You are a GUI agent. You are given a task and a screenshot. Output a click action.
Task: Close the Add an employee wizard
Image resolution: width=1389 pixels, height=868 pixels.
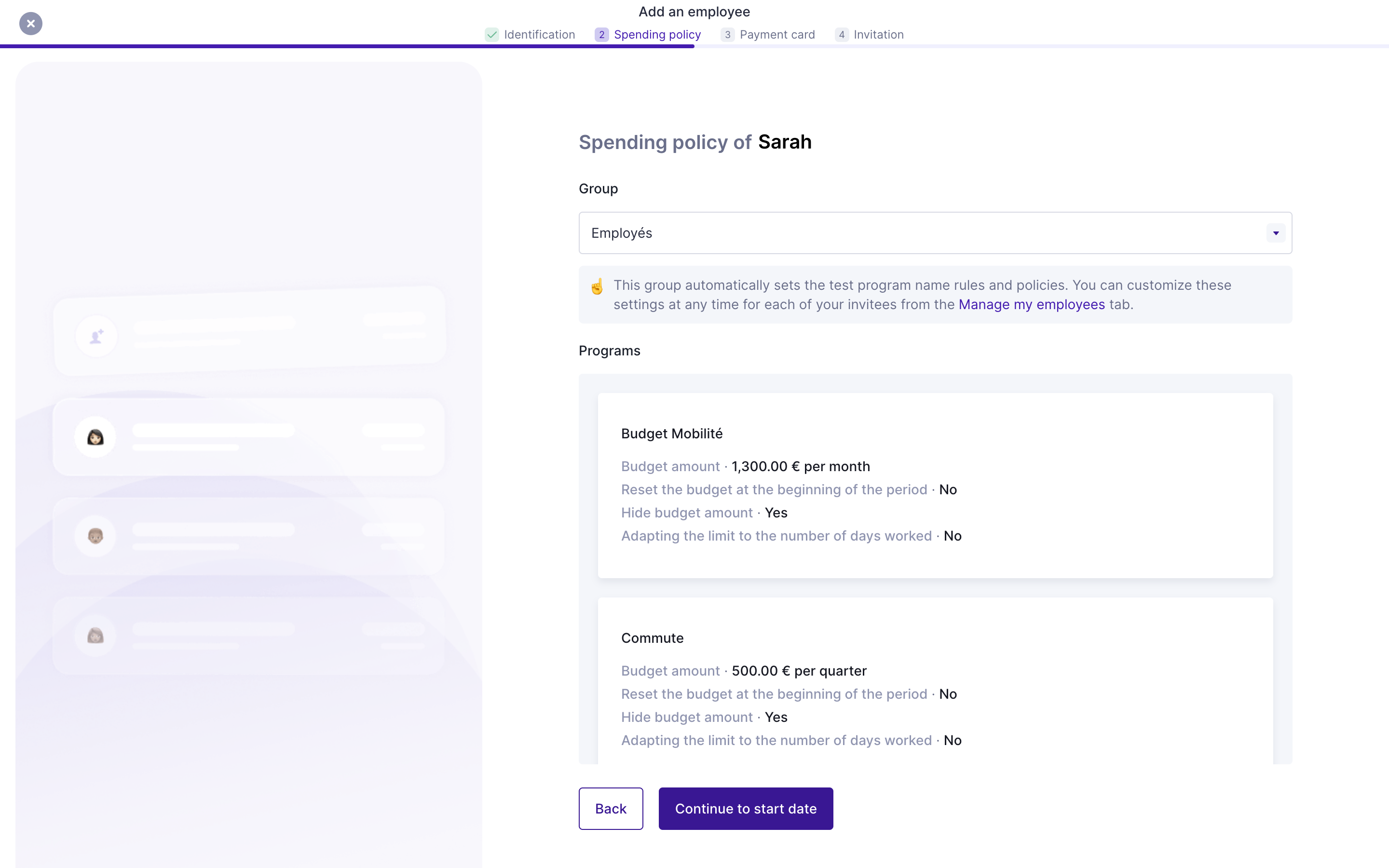point(31,24)
